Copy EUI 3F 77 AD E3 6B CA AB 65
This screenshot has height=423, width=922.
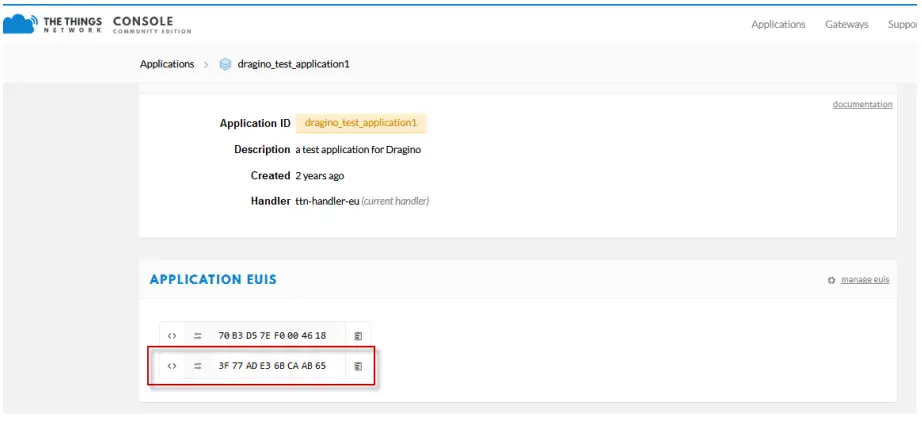tap(358, 366)
